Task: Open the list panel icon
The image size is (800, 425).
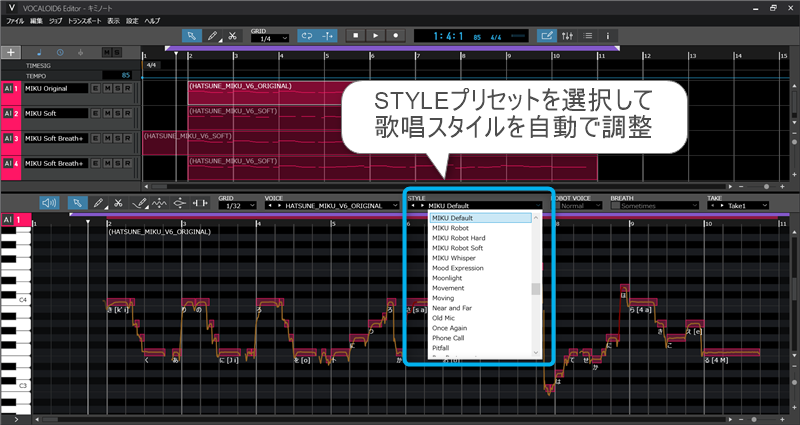Action: tap(588, 36)
